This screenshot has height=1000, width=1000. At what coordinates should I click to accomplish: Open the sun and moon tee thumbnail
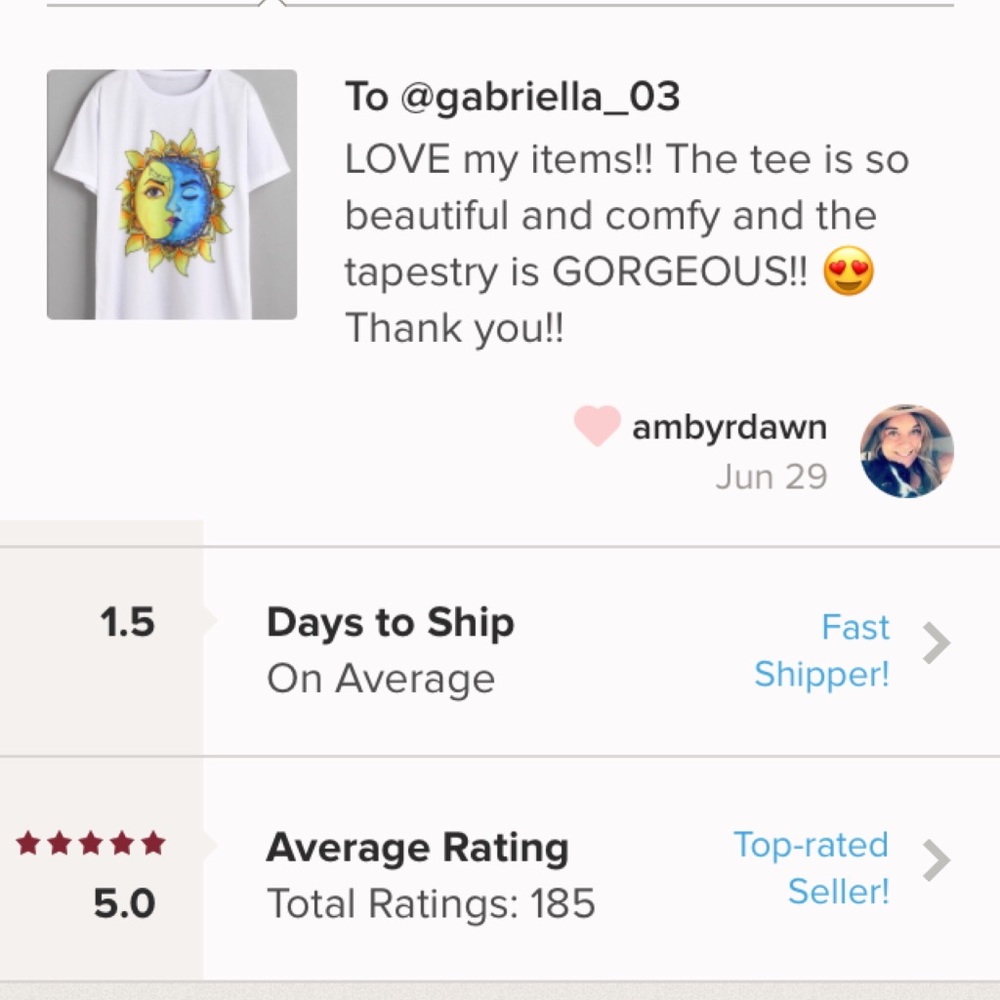pos(172,195)
